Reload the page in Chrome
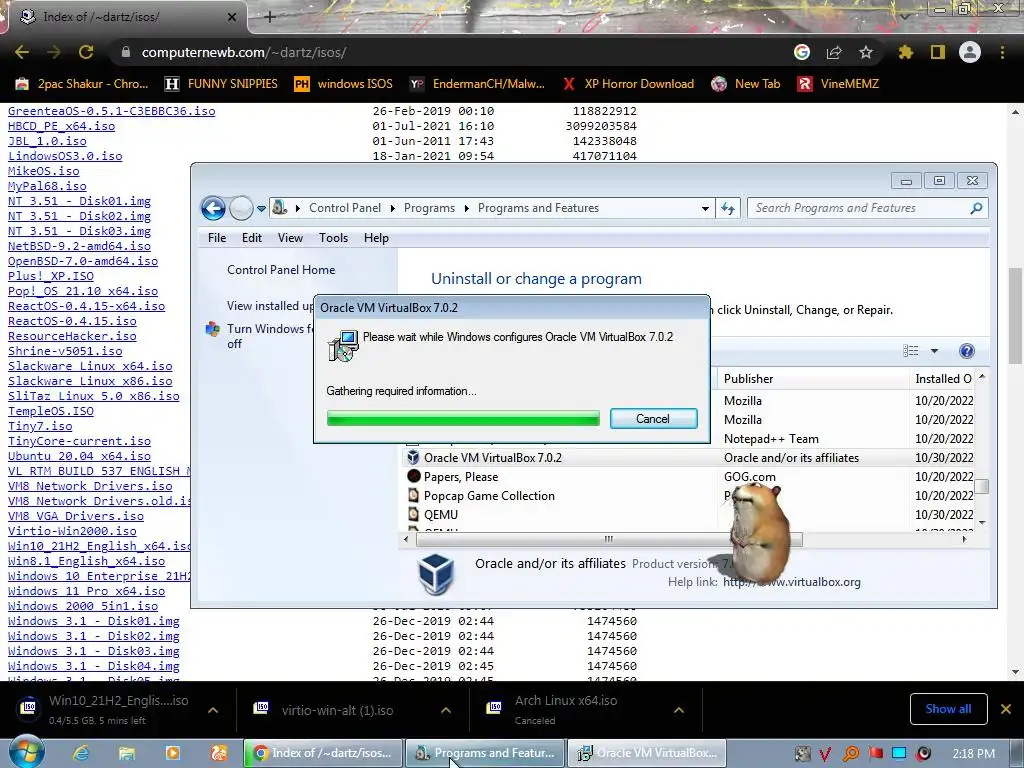1024x768 pixels. 86,52
